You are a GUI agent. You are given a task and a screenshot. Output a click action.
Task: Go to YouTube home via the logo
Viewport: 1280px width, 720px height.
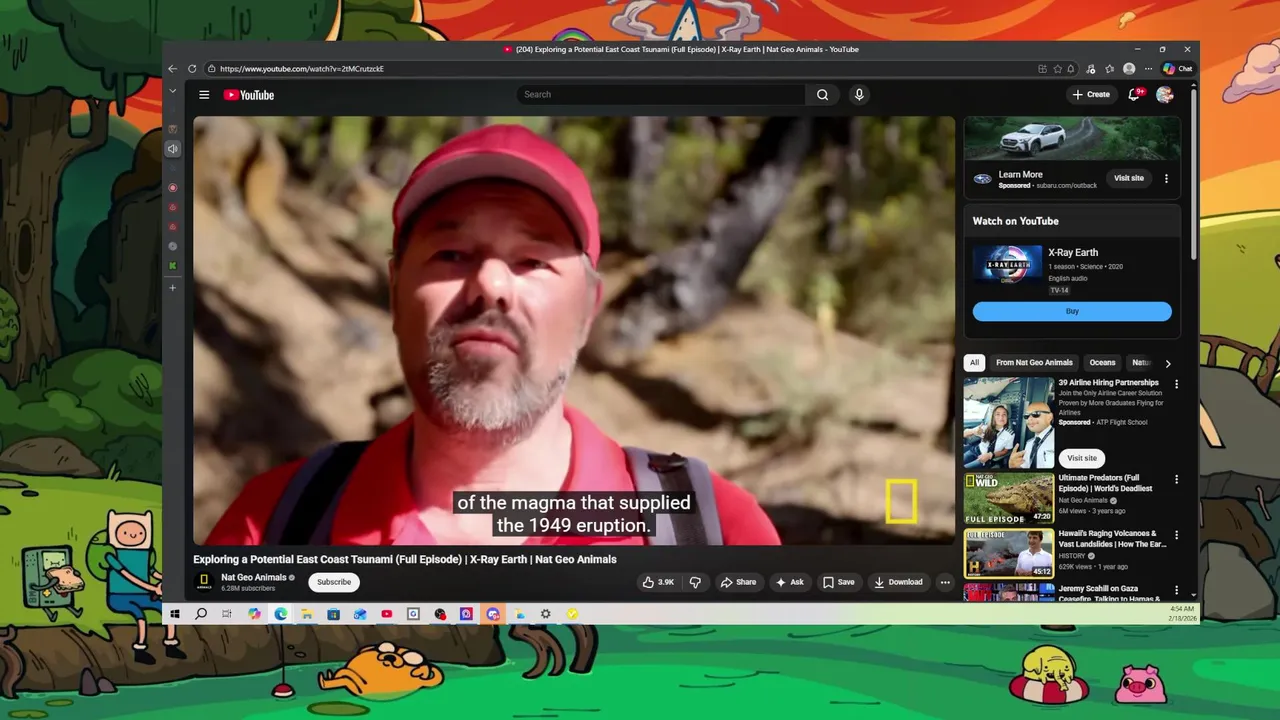249,95
